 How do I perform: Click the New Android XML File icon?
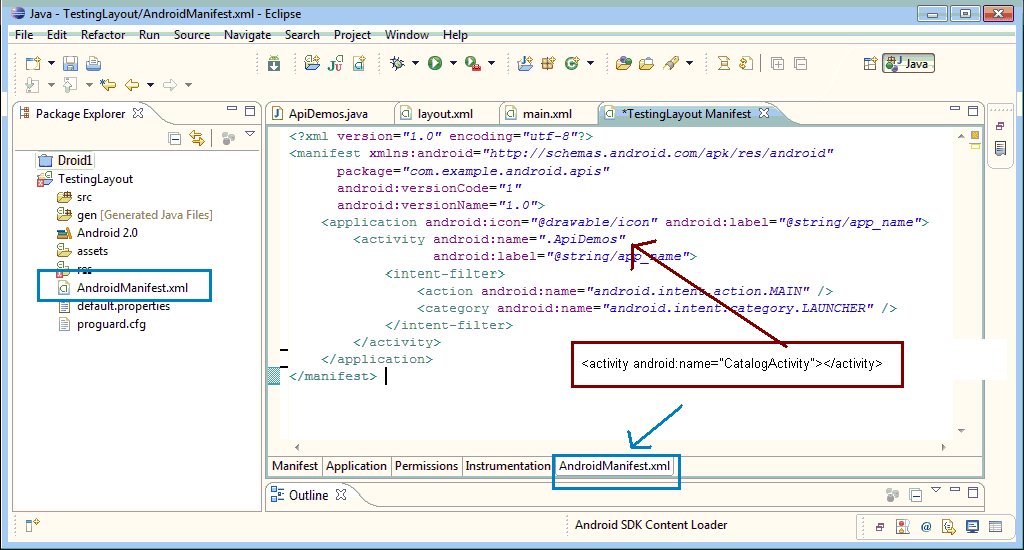click(359, 63)
